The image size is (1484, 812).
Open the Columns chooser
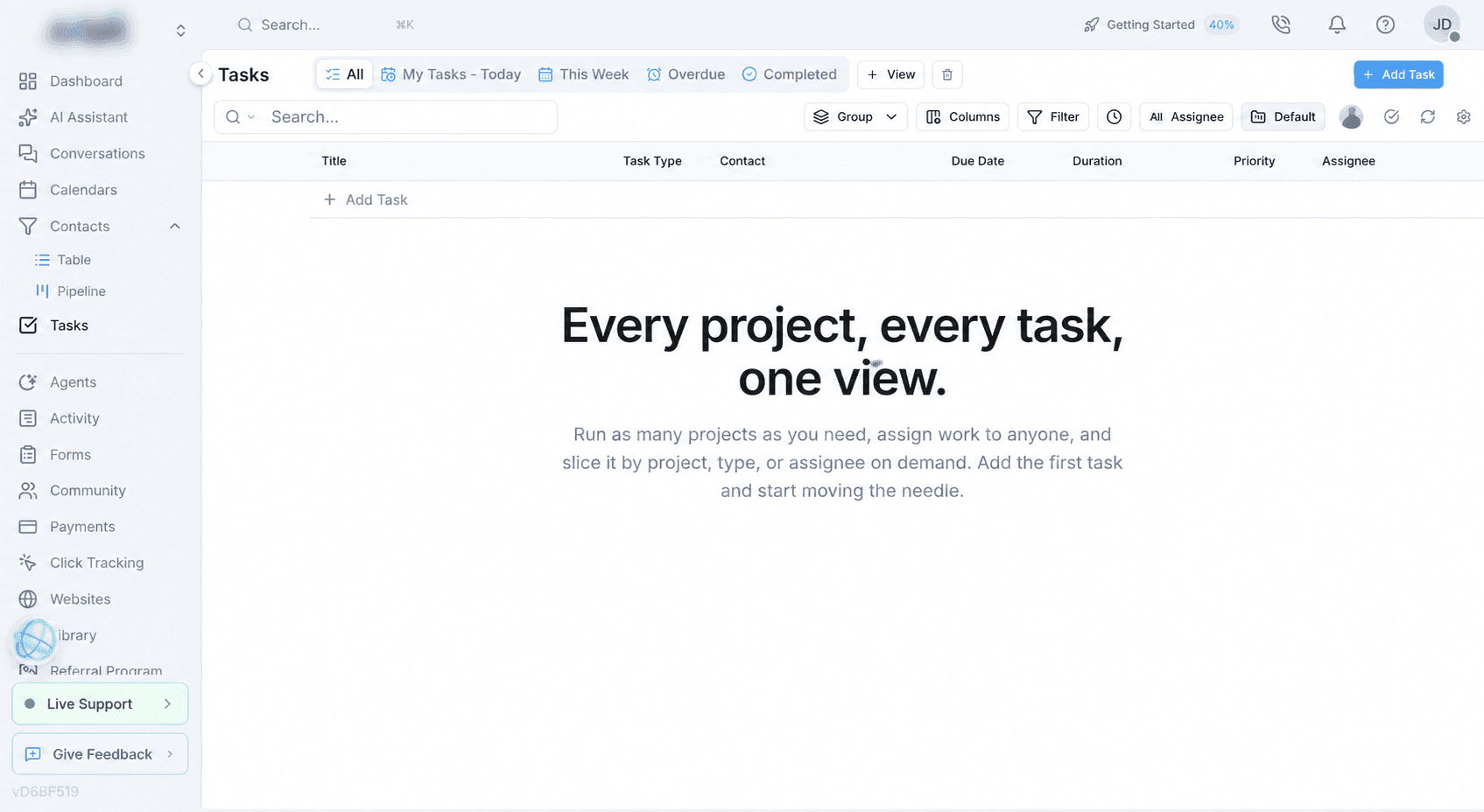click(x=962, y=116)
